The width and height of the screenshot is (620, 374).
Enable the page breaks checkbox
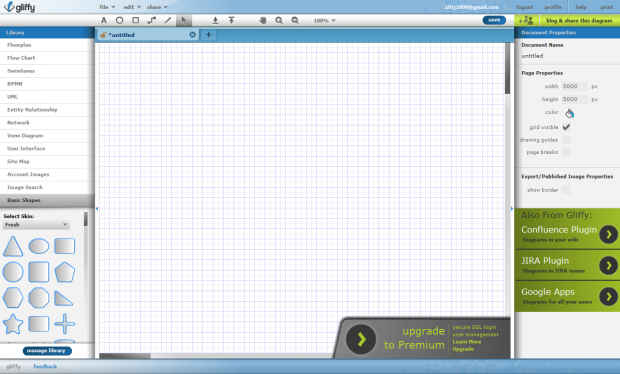566,152
